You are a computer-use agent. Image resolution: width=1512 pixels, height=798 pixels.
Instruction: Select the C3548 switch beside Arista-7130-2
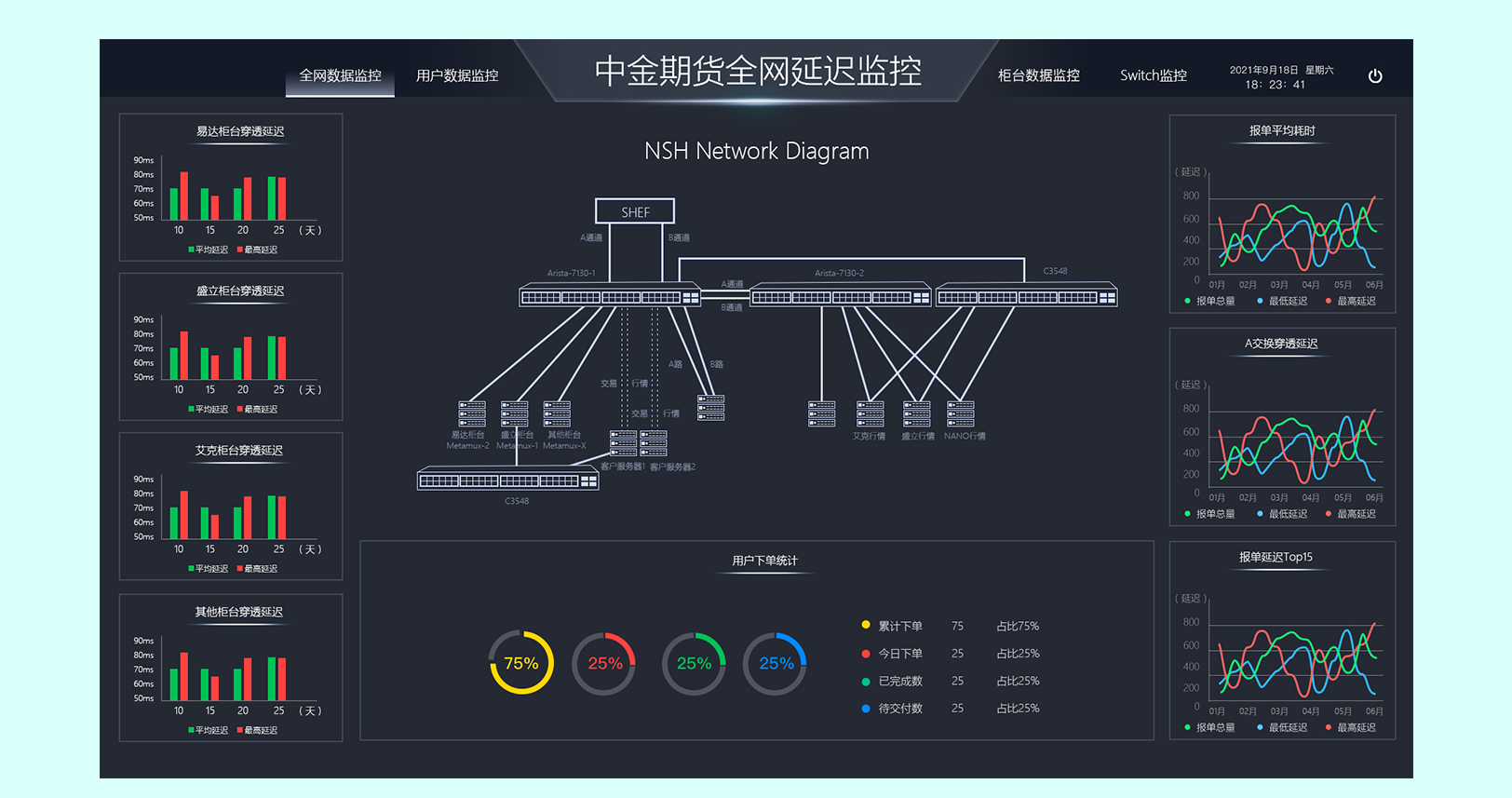[x=1026, y=296]
